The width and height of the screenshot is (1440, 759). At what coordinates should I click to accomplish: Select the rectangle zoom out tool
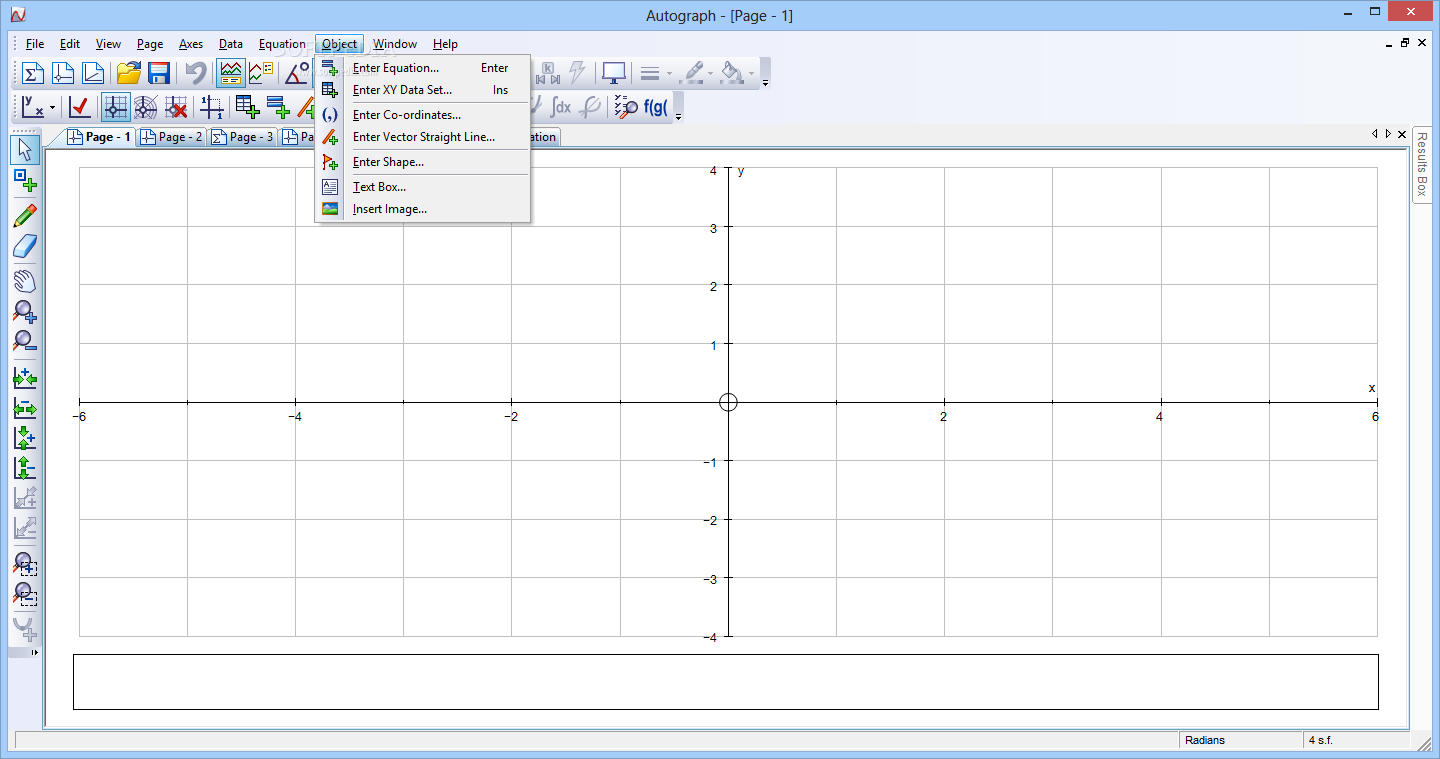25,594
